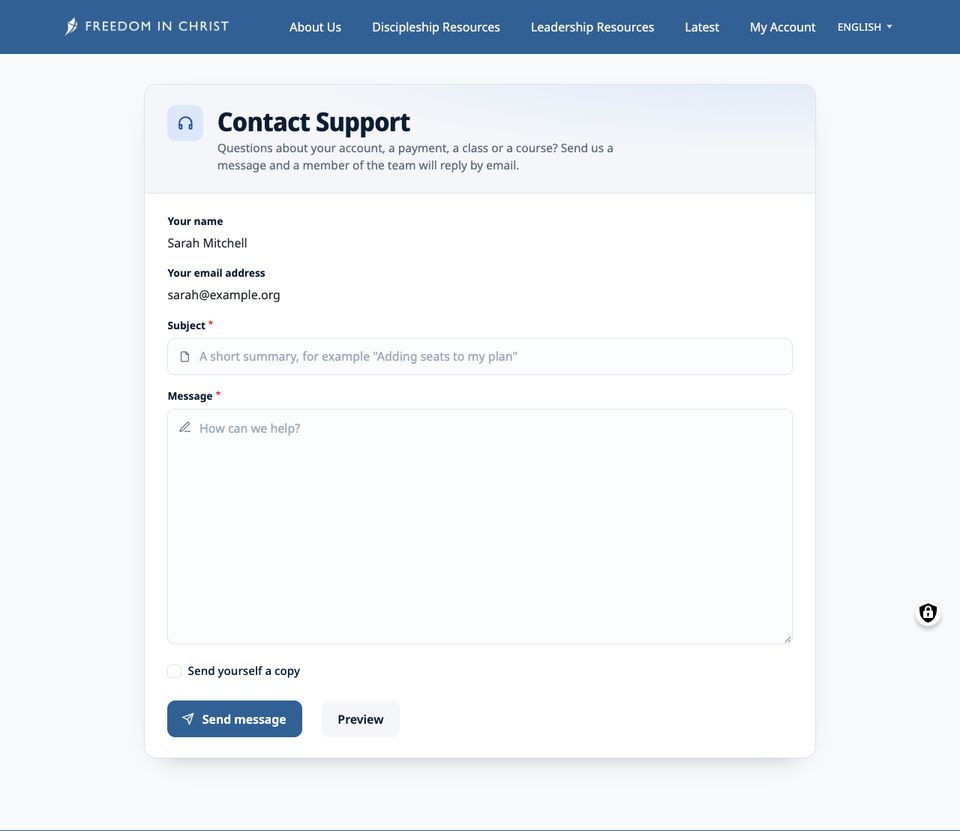Open the About Us menu

point(315,27)
